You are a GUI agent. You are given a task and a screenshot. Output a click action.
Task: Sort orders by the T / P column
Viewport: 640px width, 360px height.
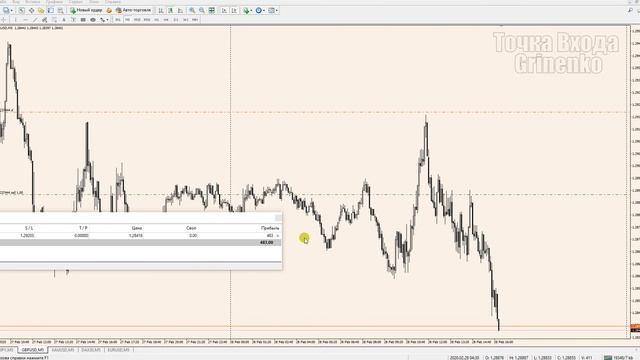(83, 228)
